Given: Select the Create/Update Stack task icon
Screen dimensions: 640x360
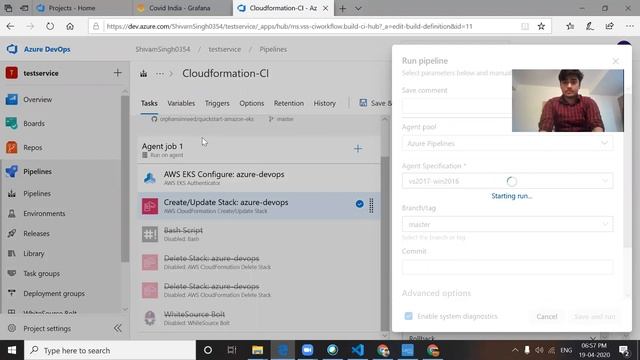Looking at the screenshot, I should (150, 206).
